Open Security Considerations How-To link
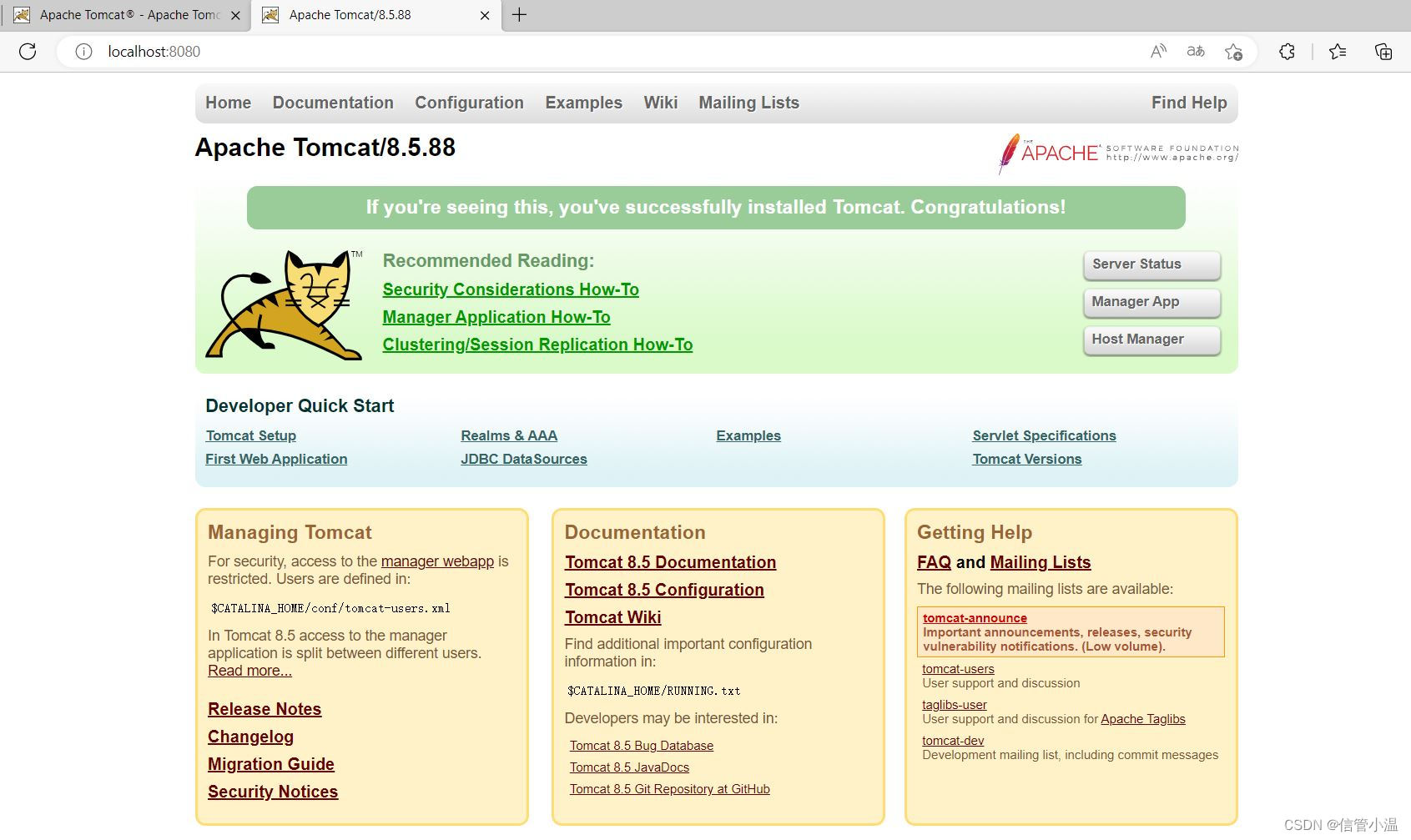 511,289
